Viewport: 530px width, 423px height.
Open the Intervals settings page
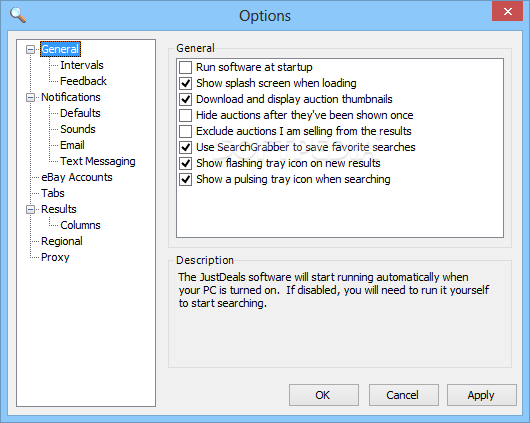coord(82,65)
